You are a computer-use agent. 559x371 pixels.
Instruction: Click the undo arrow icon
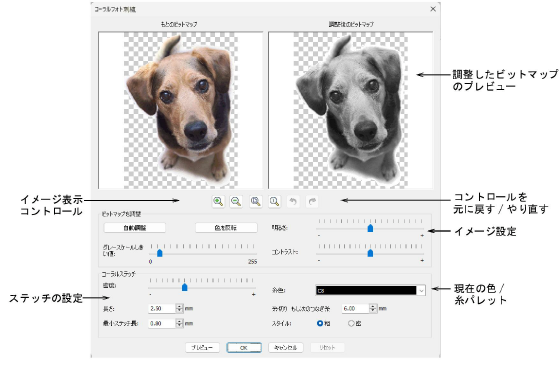[293, 201]
